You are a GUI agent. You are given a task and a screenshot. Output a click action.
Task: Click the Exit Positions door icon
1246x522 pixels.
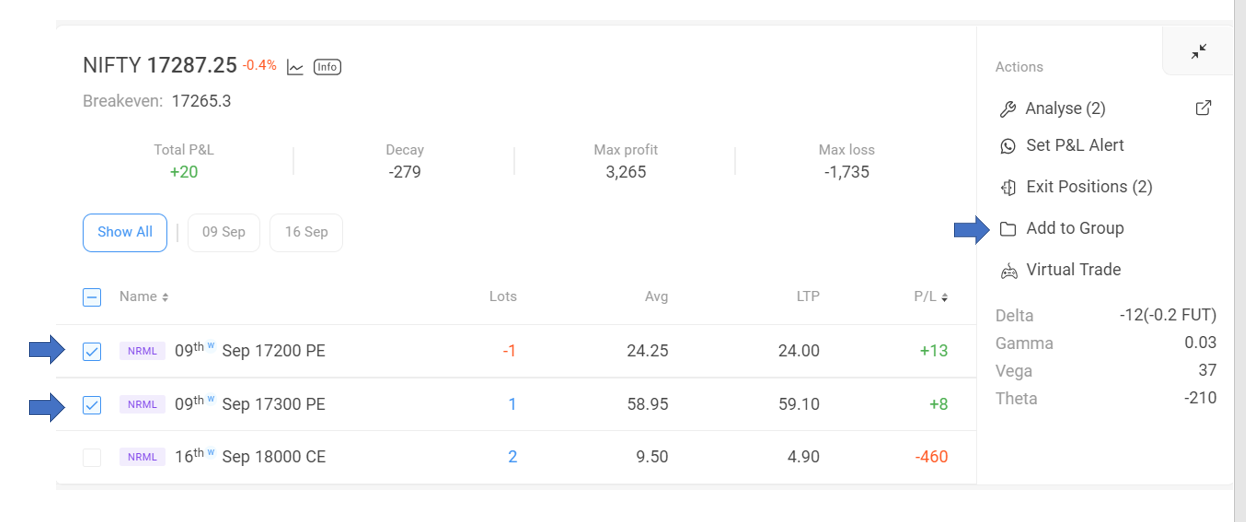[x=1008, y=187]
